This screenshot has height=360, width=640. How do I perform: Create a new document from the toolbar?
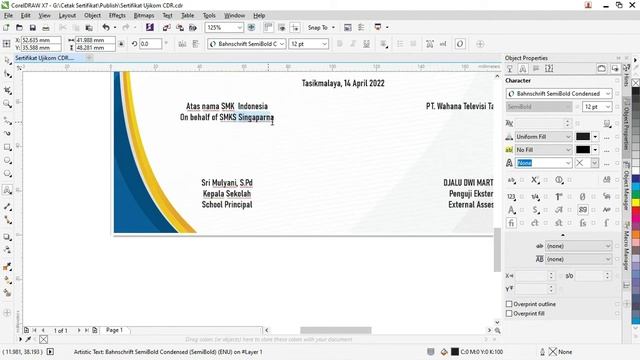click(x=6, y=27)
